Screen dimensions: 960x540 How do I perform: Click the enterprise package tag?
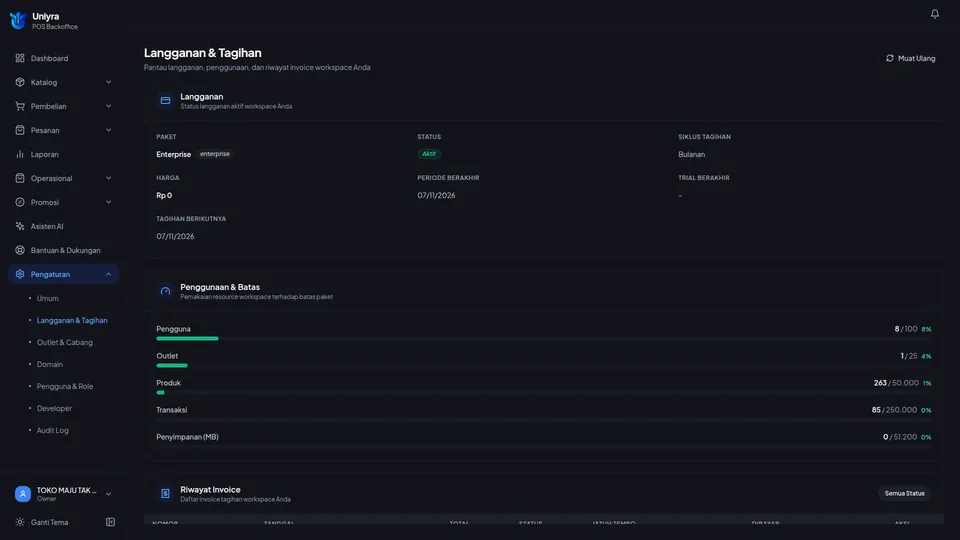pos(215,154)
